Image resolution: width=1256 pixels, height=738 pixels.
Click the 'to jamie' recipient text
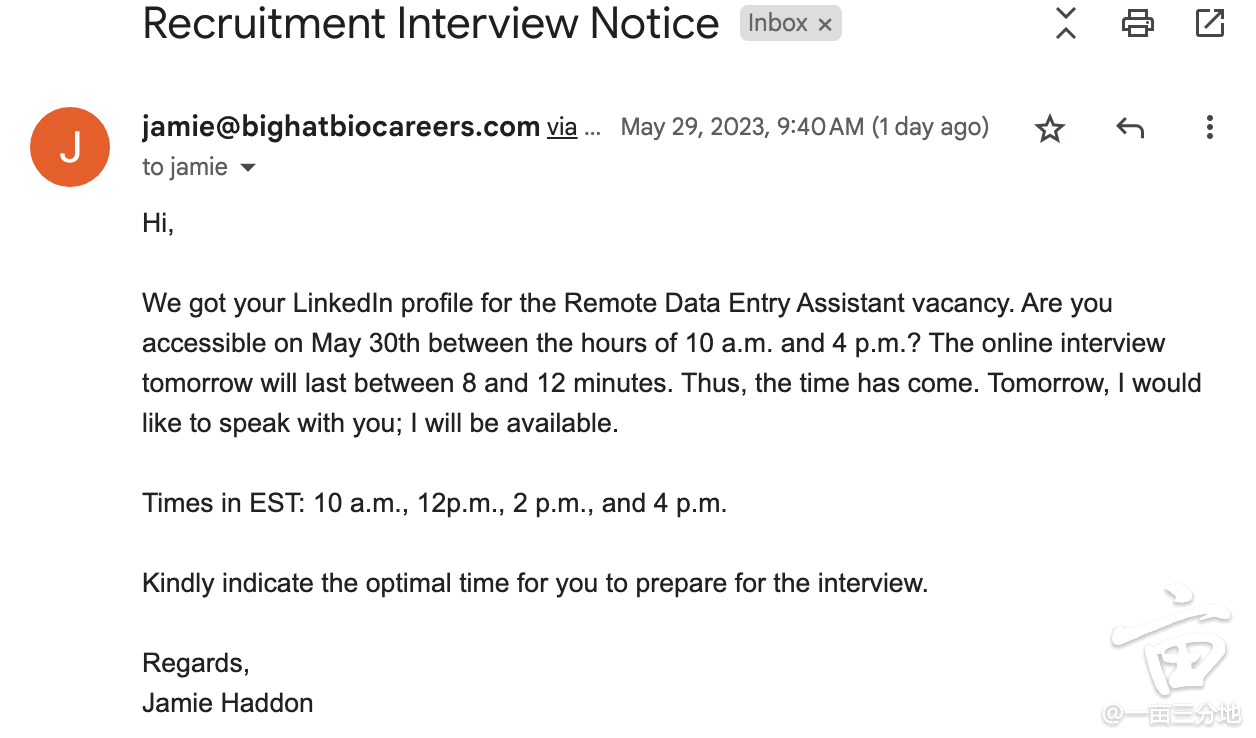[x=185, y=167]
